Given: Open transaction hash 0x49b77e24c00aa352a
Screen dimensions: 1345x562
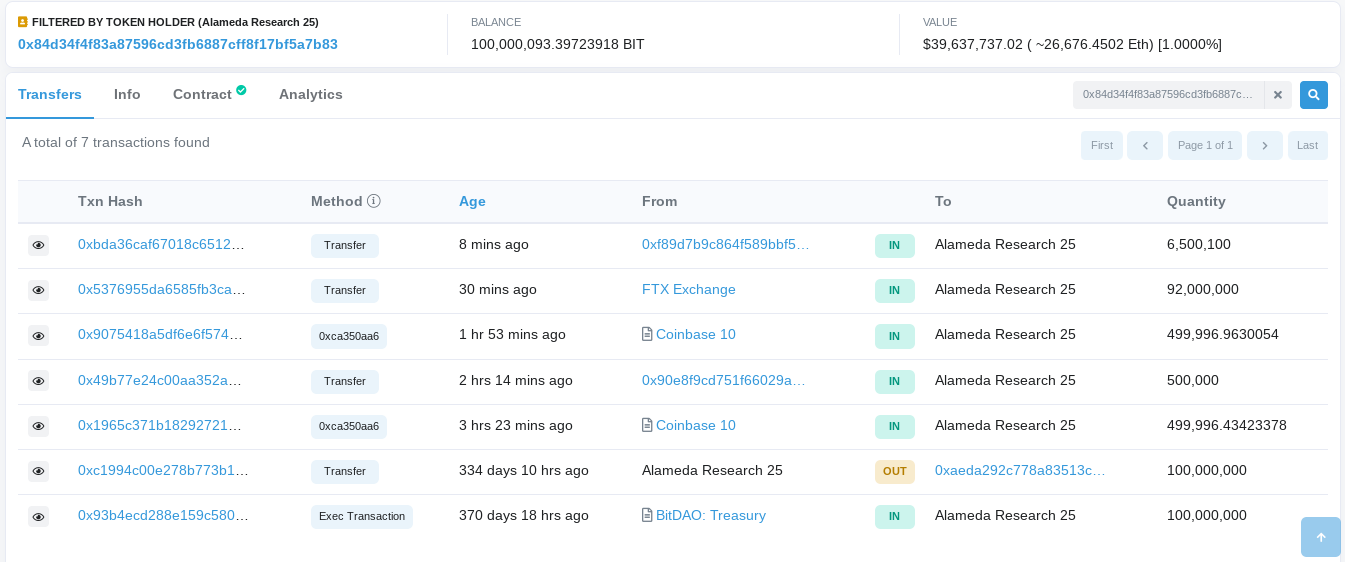Looking at the screenshot, I should click(160, 380).
